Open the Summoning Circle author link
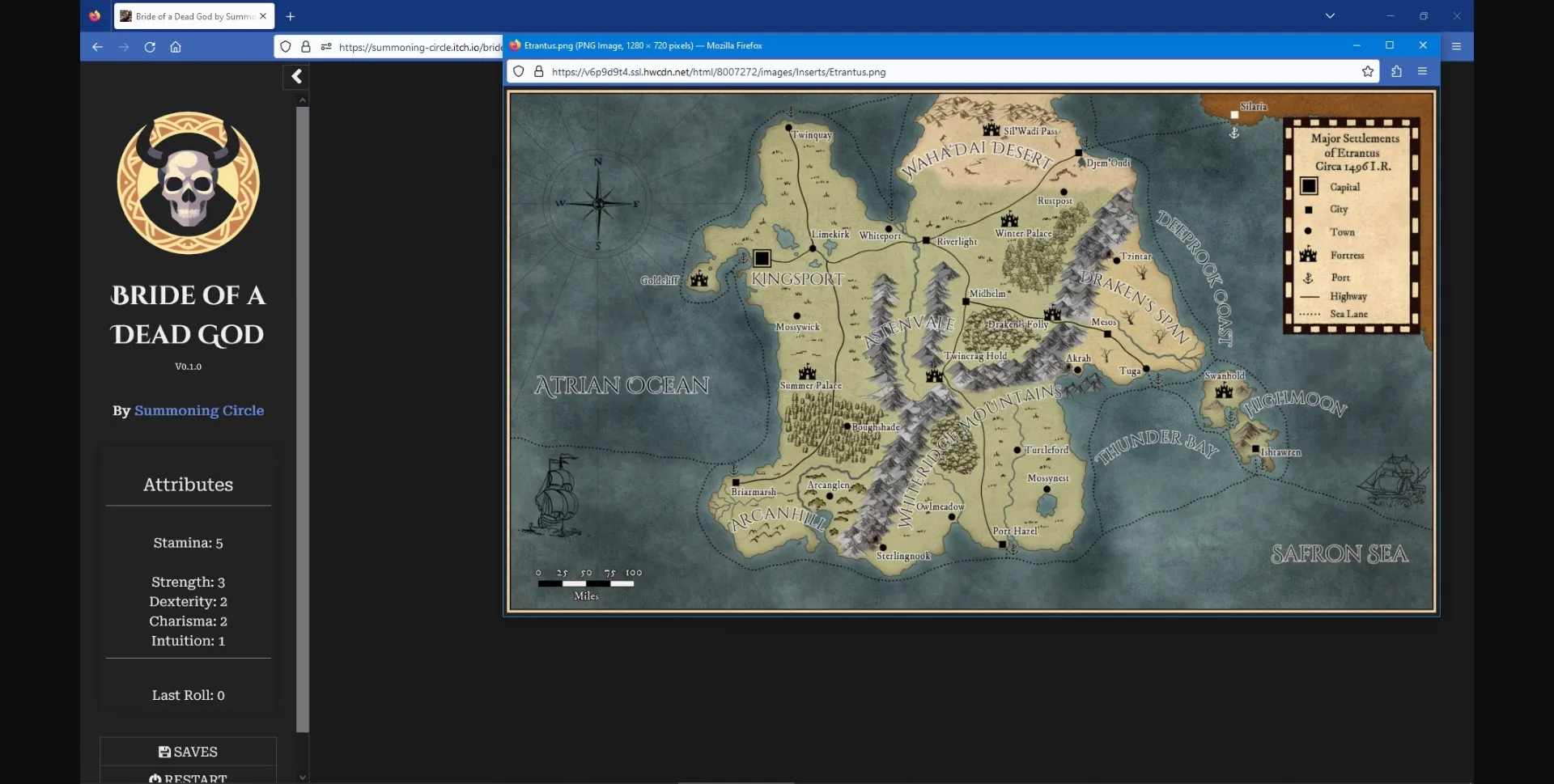 click(x=199, y=410)
